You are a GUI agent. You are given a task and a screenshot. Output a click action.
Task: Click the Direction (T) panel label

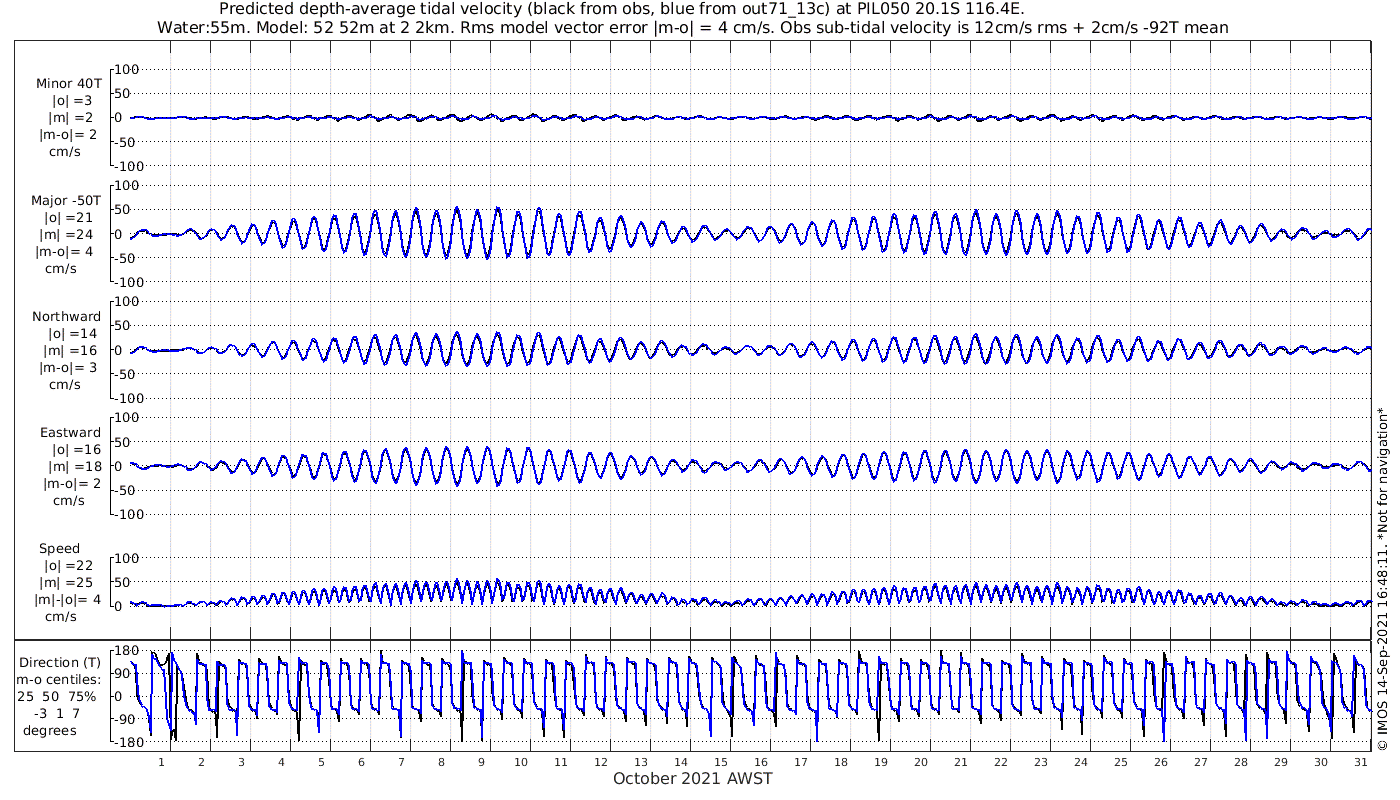[x=62, y=663]
